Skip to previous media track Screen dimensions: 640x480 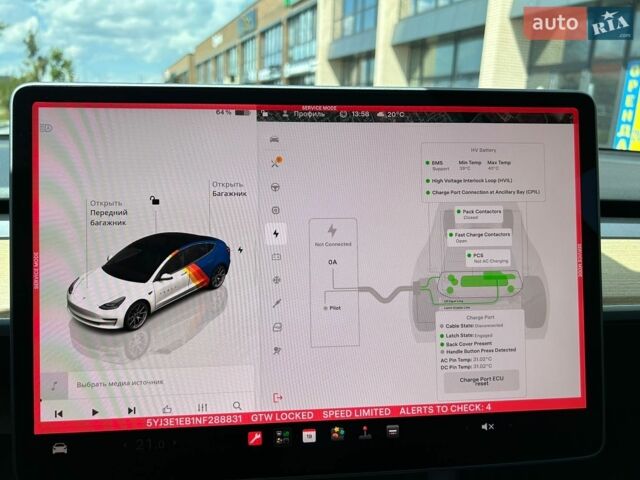[59, 414]
